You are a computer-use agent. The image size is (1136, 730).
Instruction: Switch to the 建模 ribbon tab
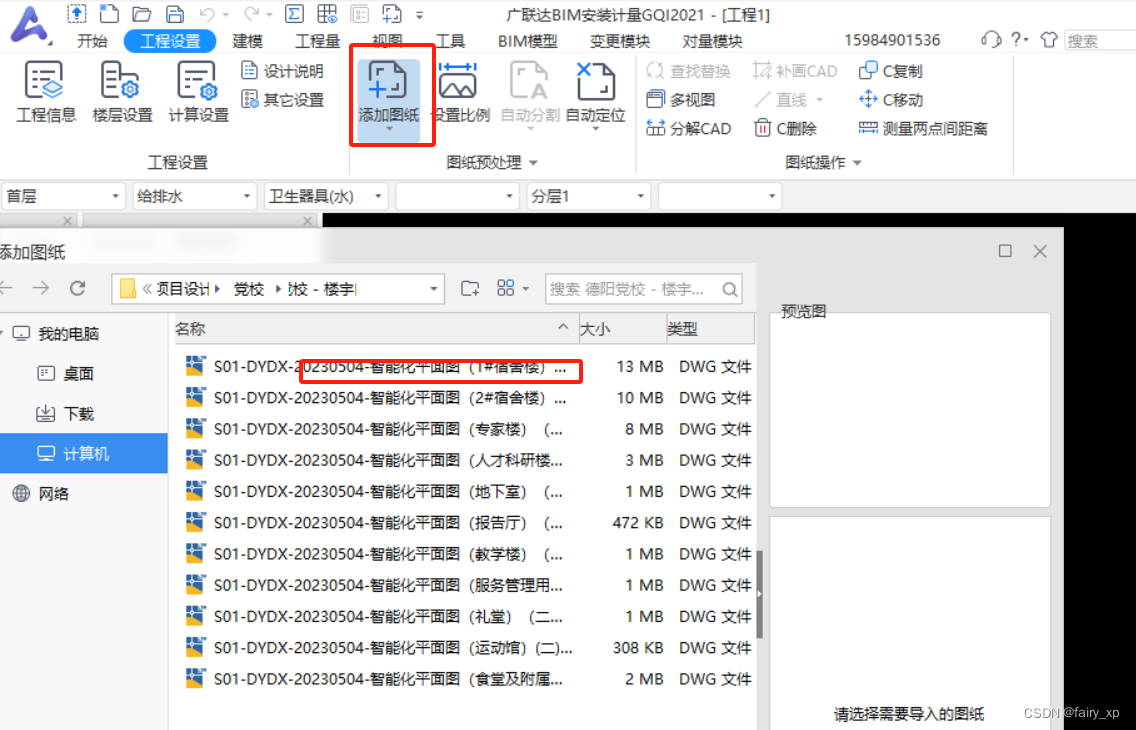click(248, 41)
